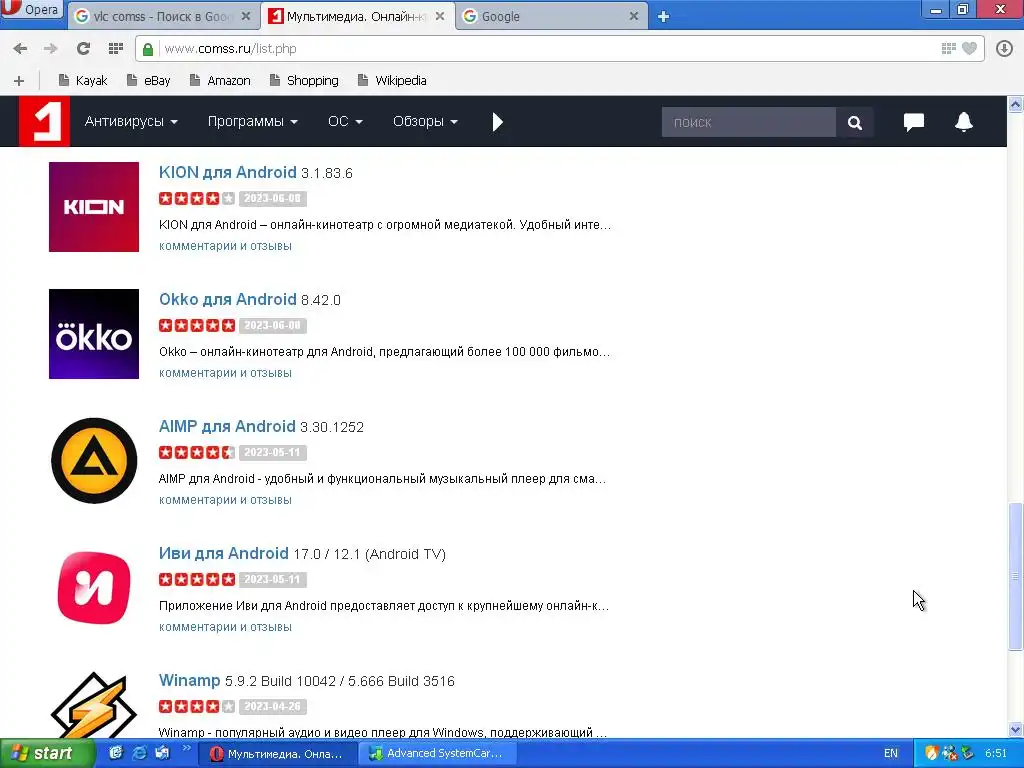Open the Shopping bookmark
Viewport: 1024px width, 768px height.
(x=304, y=81)
